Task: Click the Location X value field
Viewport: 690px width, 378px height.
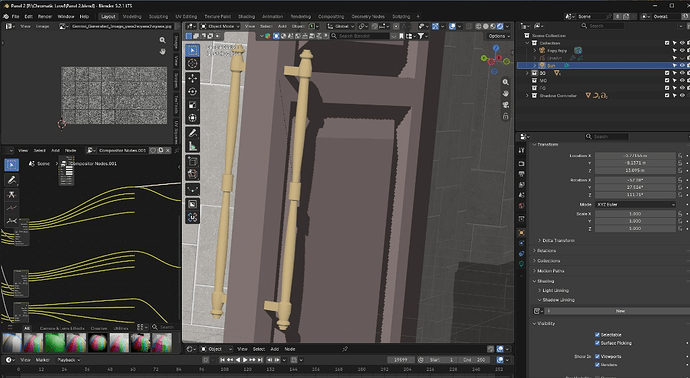Action: [x=635, y=156]
